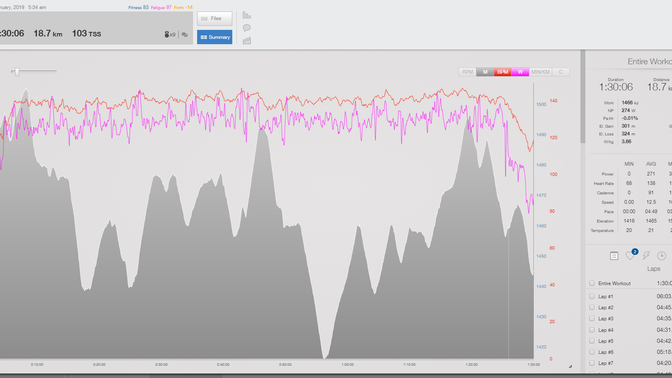Click the Lap #7 row label
The width and height of the screenshot is (672, 378).
tap(606, 363)
